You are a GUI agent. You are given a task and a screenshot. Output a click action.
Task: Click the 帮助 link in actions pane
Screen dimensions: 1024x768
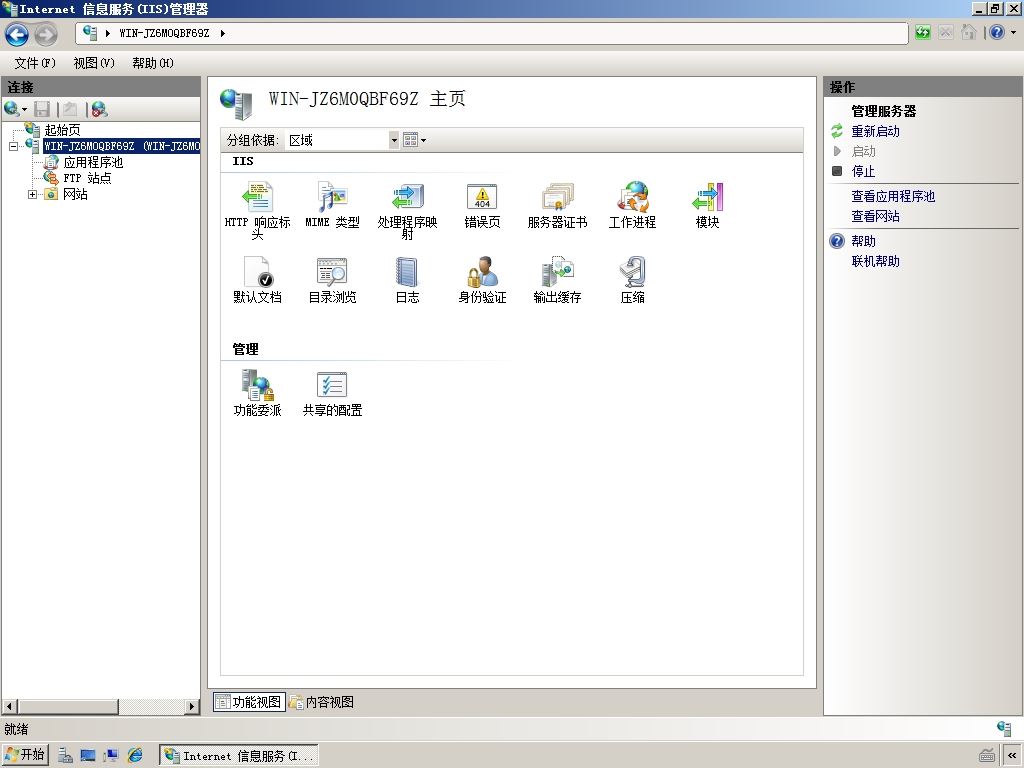coord(863,241)
